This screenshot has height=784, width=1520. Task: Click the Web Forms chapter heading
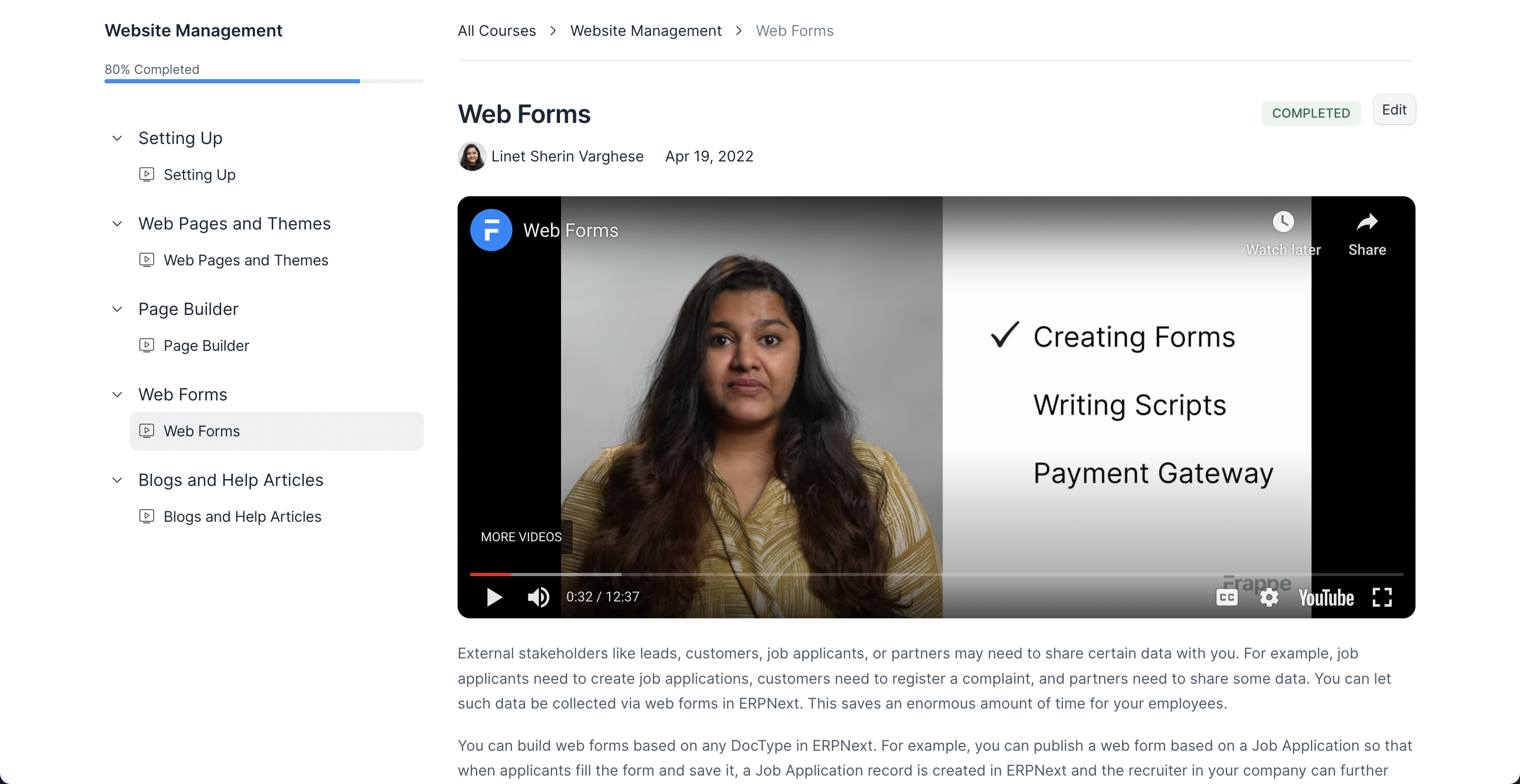(x=182, y=395)
